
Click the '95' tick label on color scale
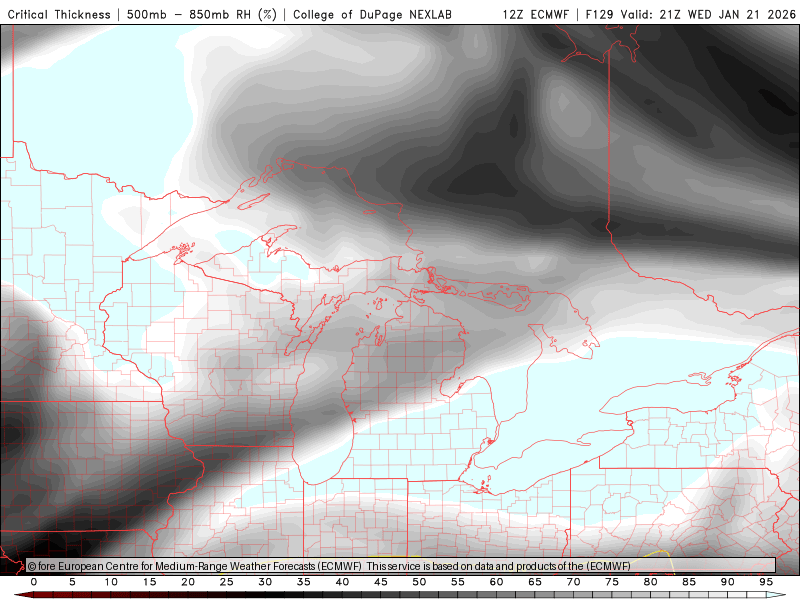766,582
